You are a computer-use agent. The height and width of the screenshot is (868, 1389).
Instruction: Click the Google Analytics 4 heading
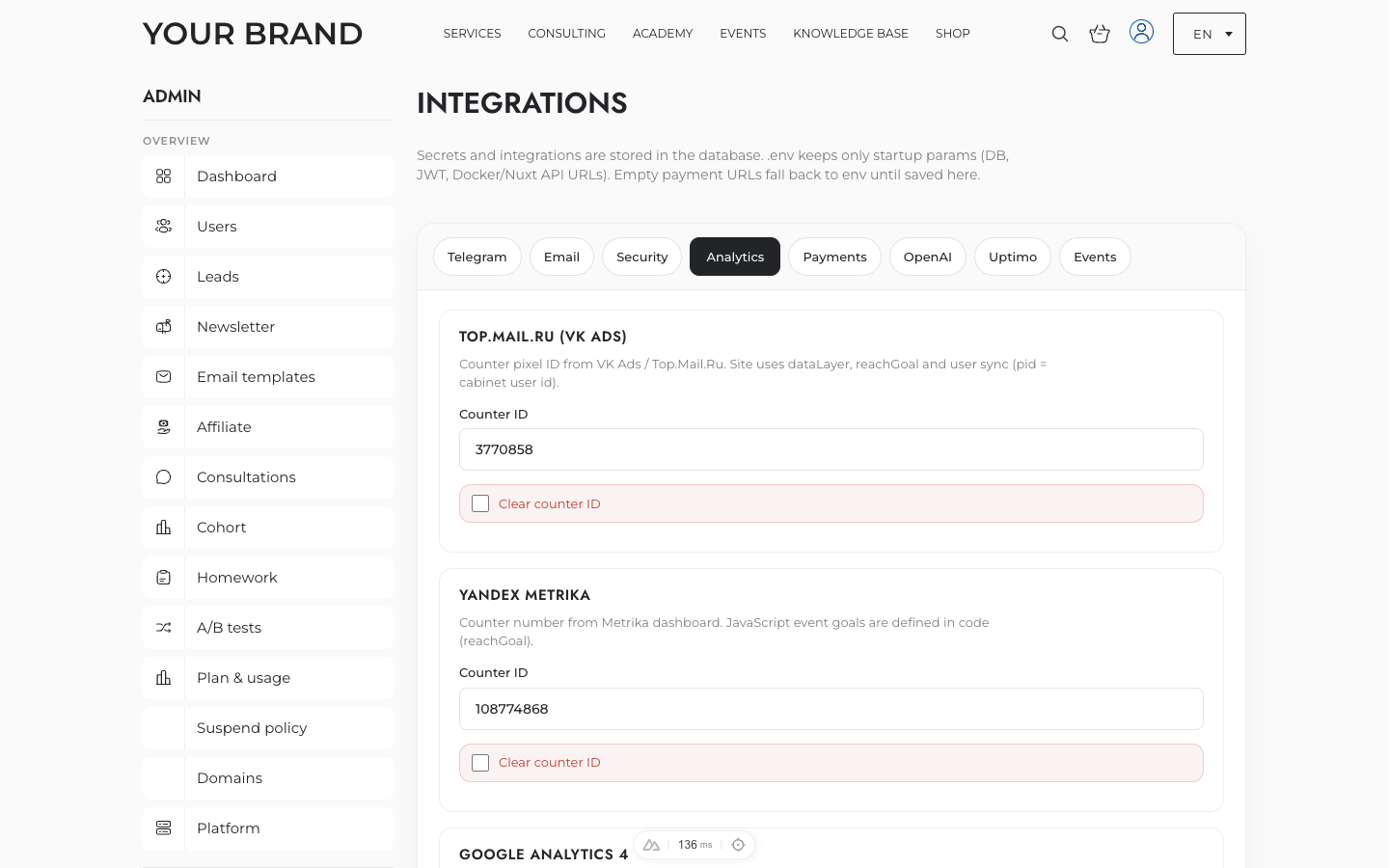544,854
